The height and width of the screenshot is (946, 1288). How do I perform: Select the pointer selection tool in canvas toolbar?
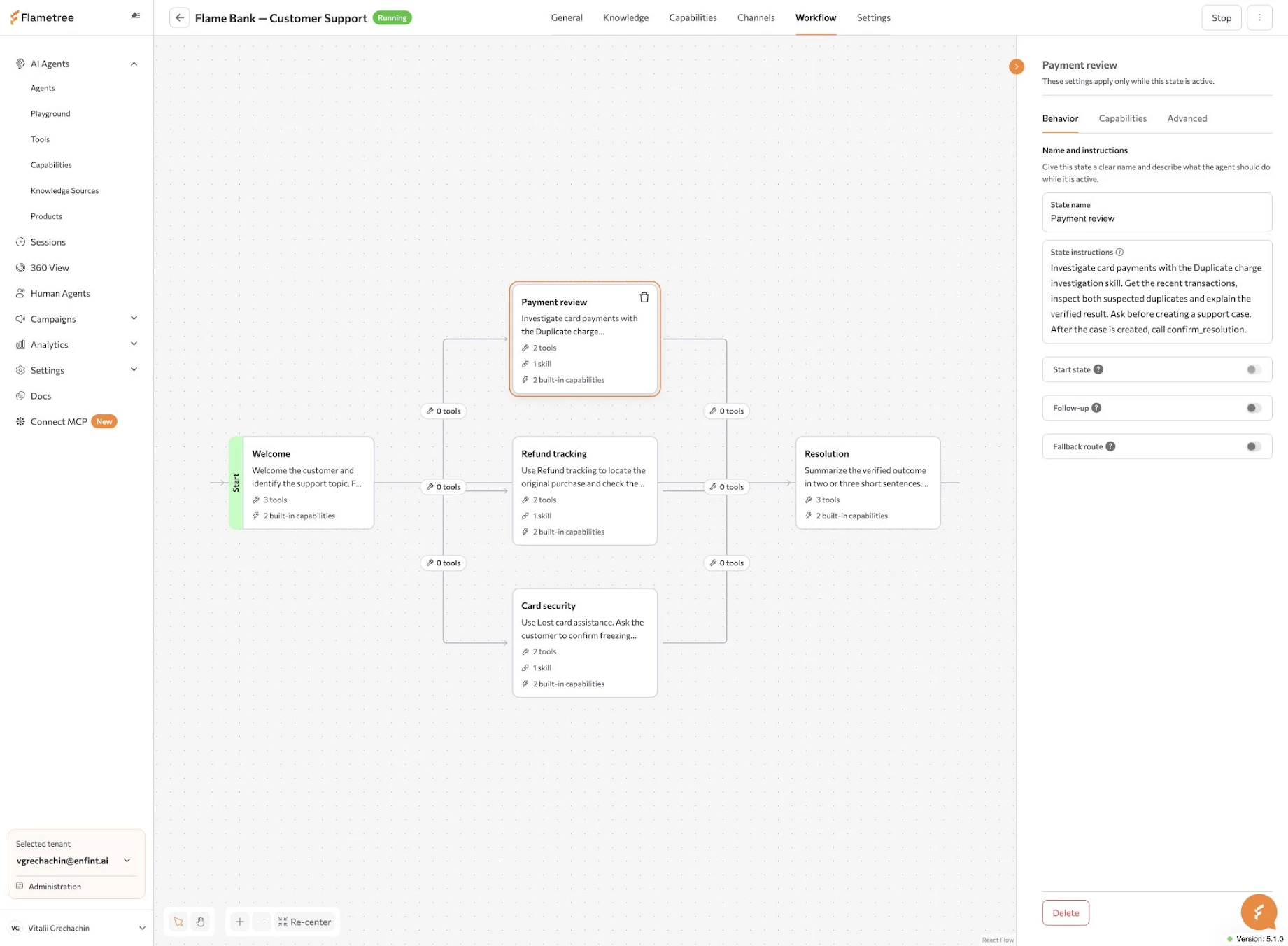coord(178,922)
